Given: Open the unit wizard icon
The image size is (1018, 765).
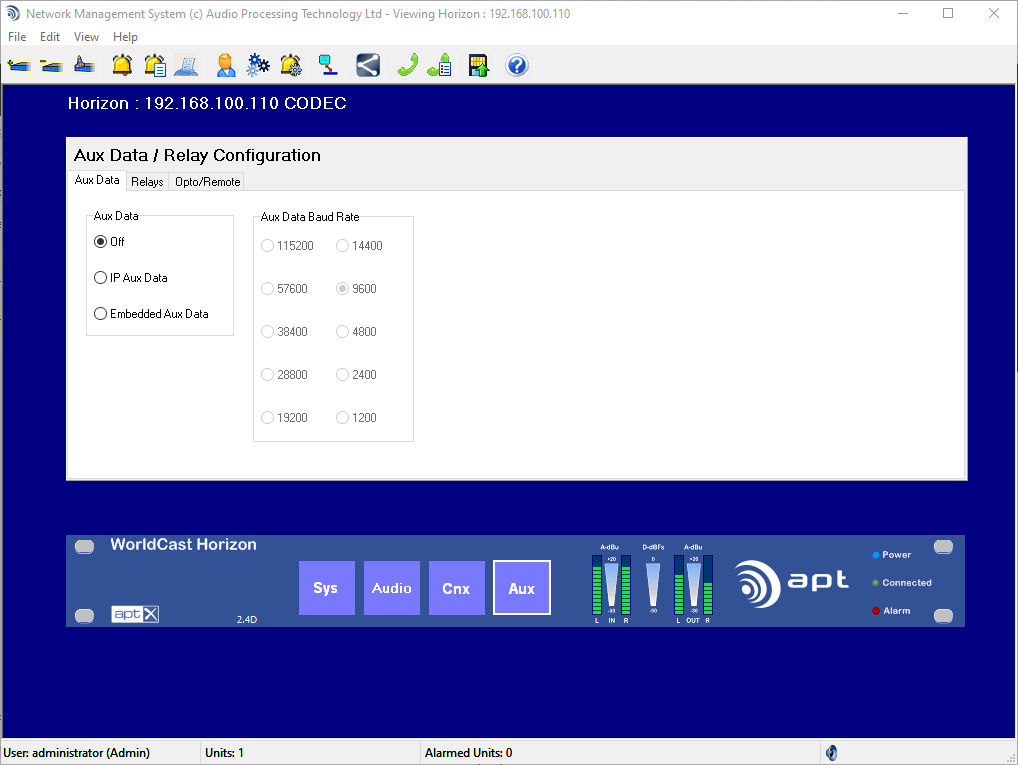Looking at the screenshot, I should coord(84,66).
